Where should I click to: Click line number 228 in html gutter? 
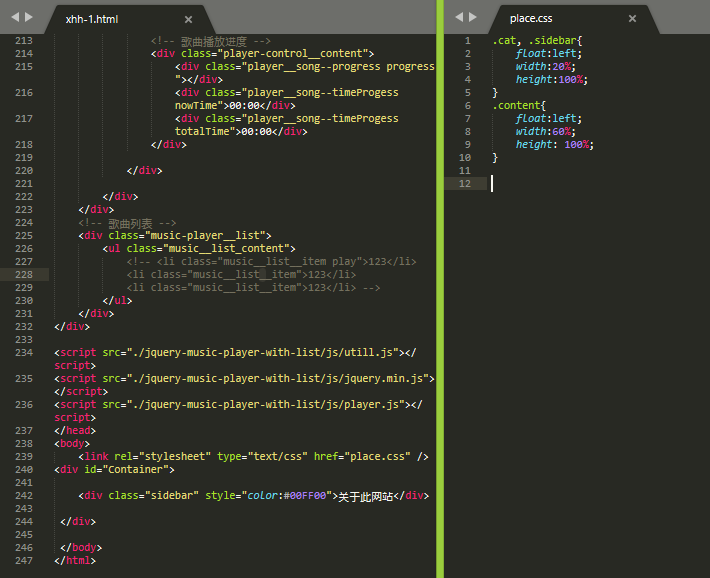[x=24, y=275]
